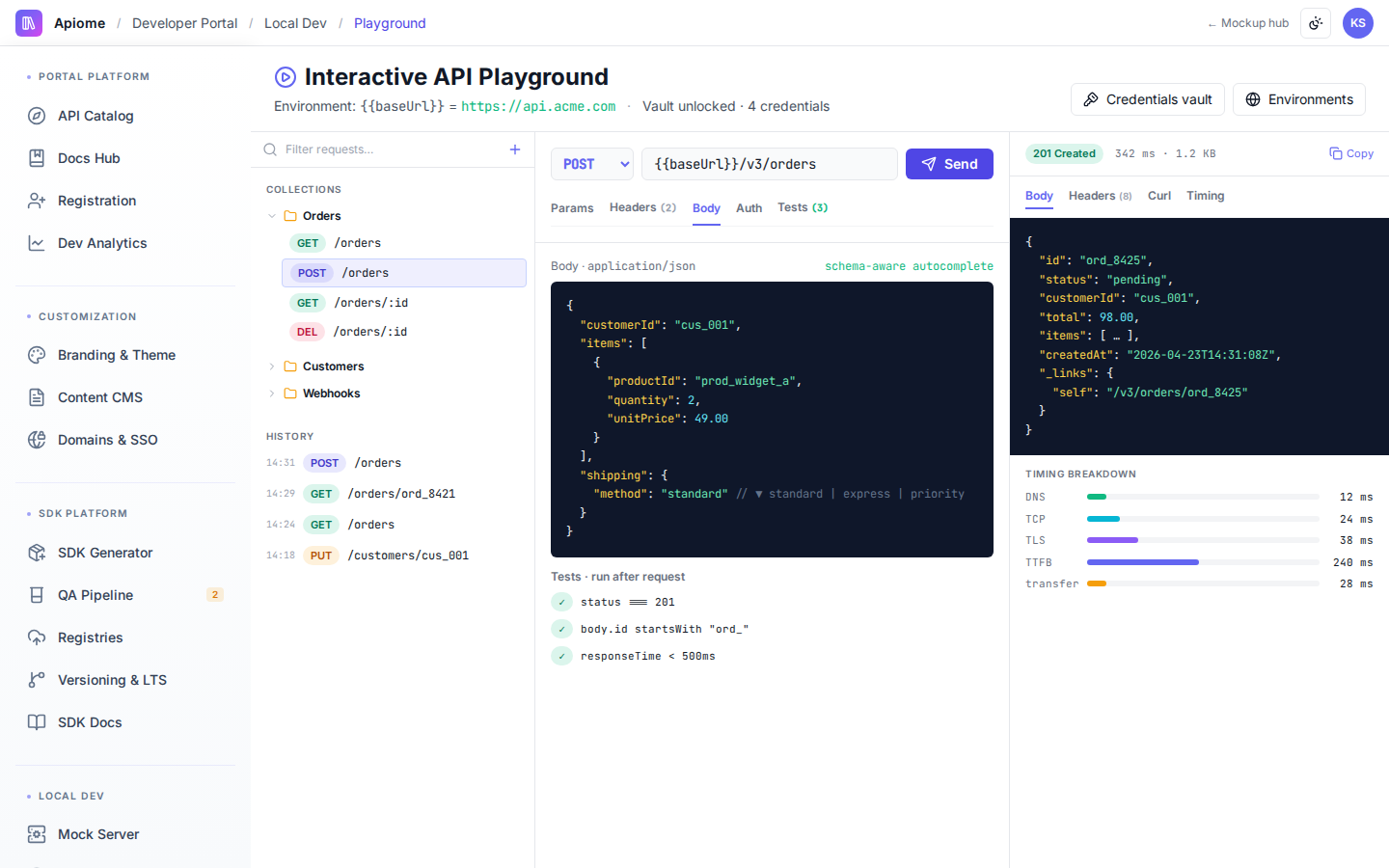Click the Registration user-plus icon
Screen dimensions: 1389x868
(x=37, y=201)
